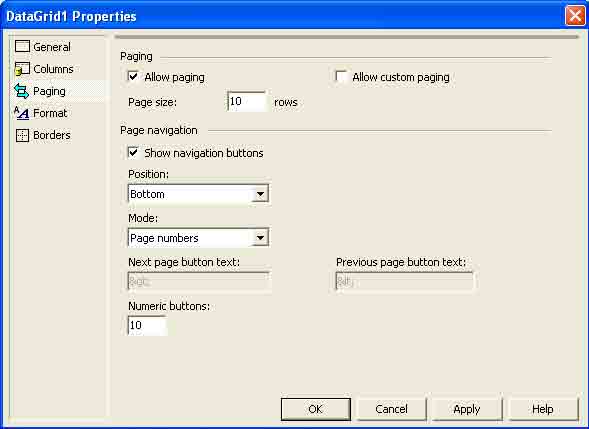Click the Allow paging label text

(174, 77)
